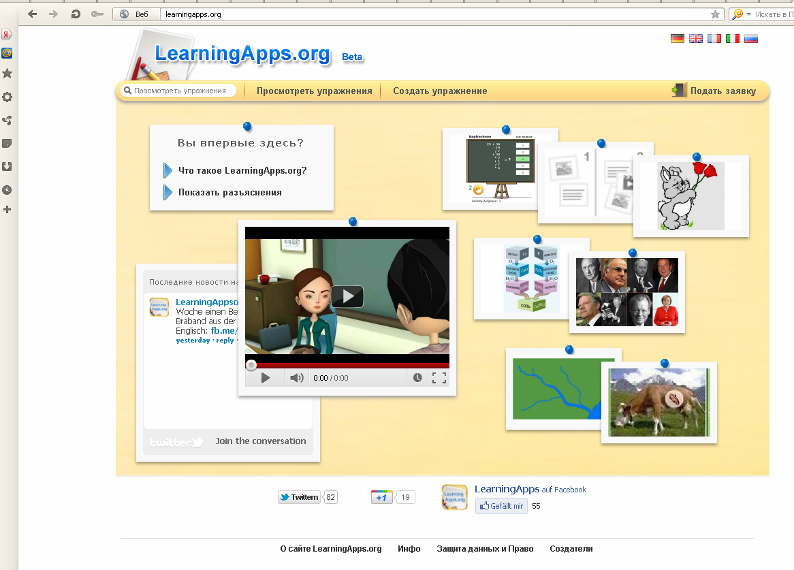
Task: Play the video using the center play overlay
Action: [347, 296]
